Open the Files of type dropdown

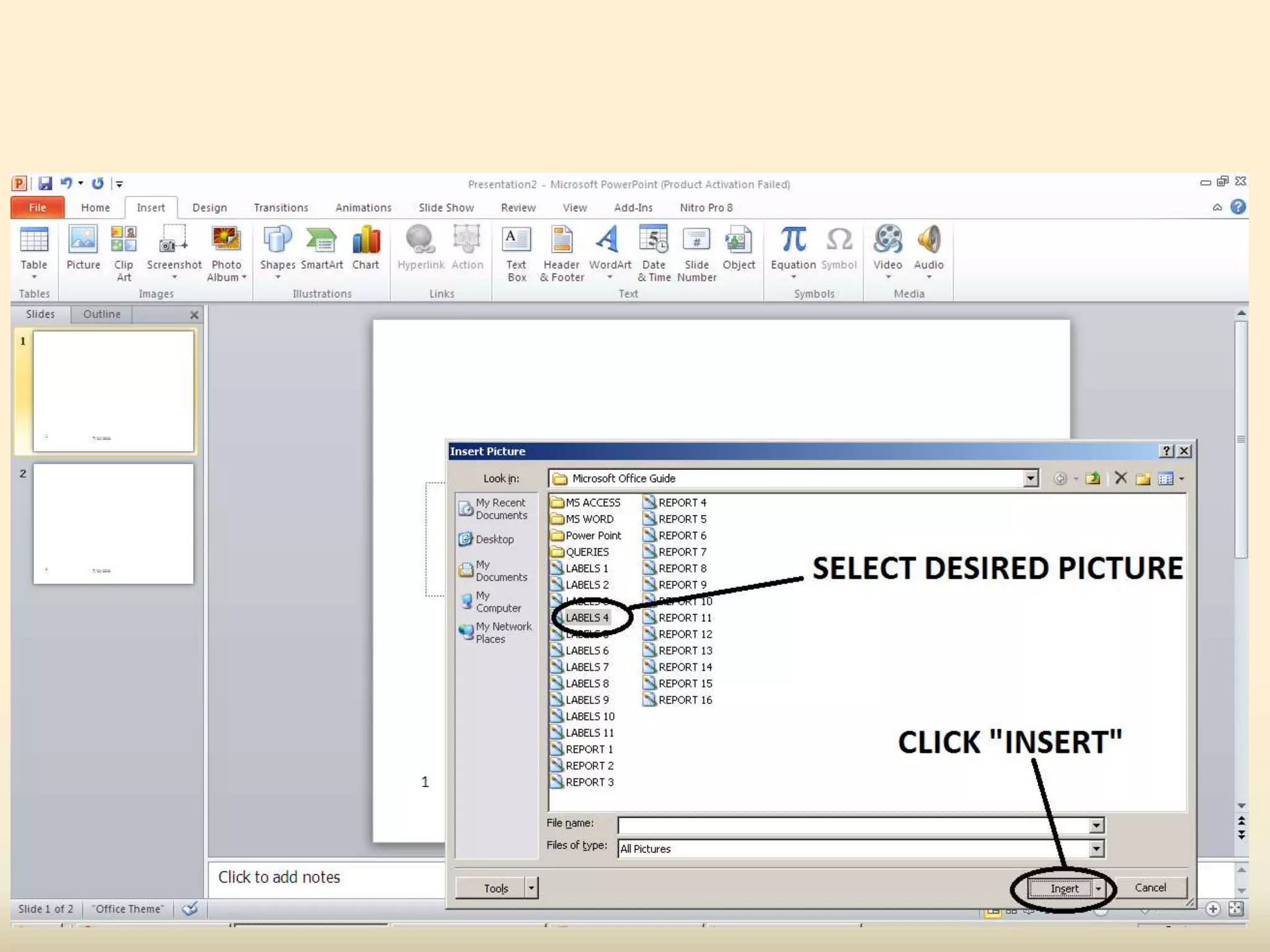tap(1096, 848)
